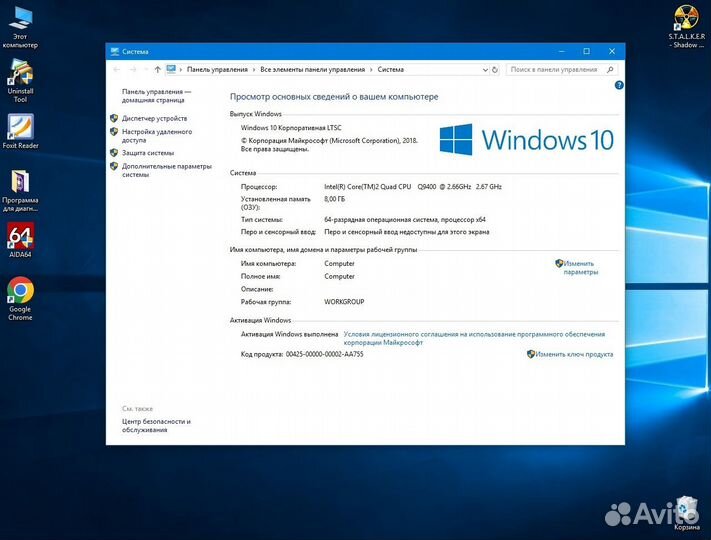711x540 pixels.
Task: Select the Корзина recycle bin icon
Action: coord(687,513)
